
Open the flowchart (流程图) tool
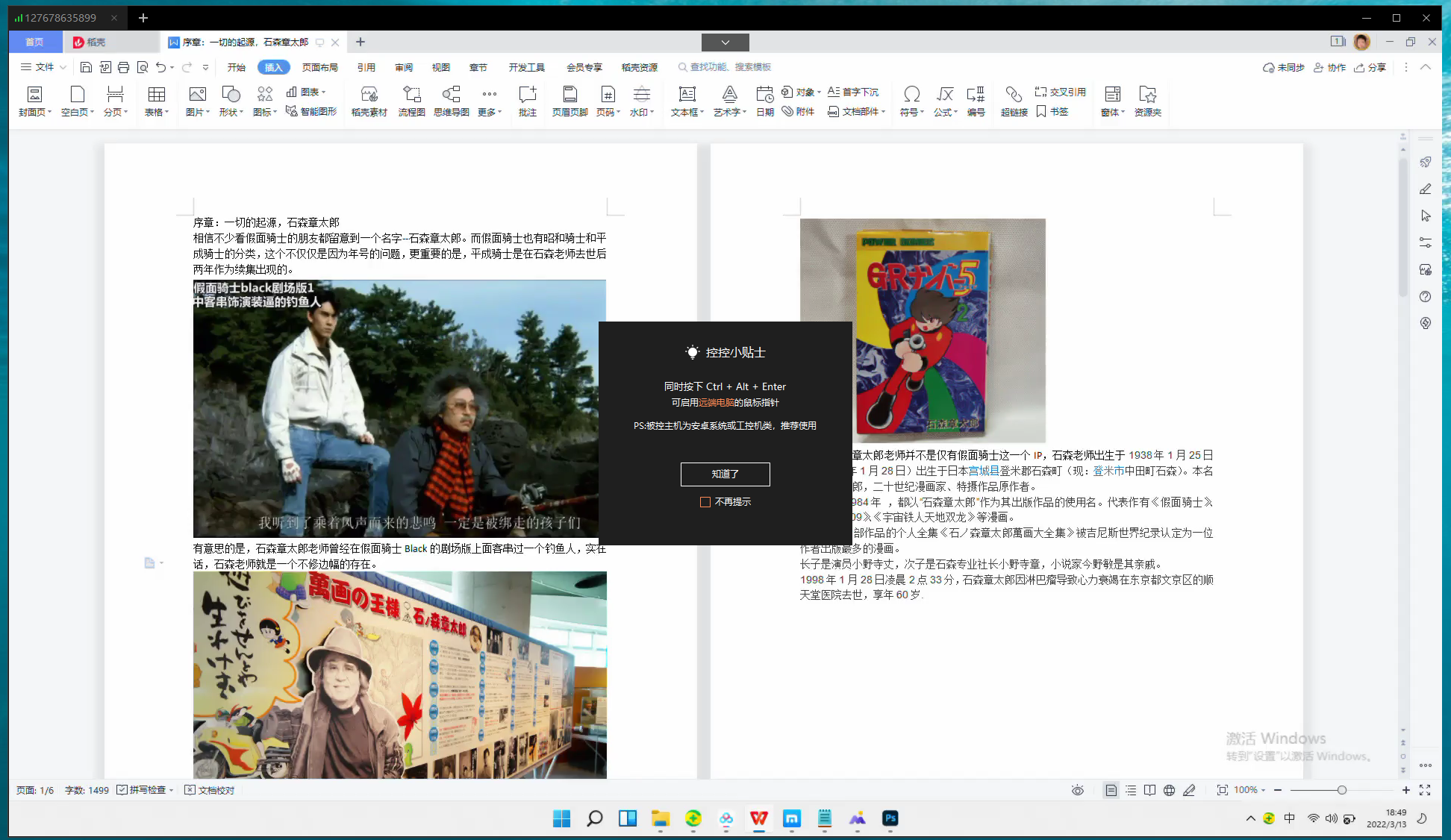click(411, 101)
